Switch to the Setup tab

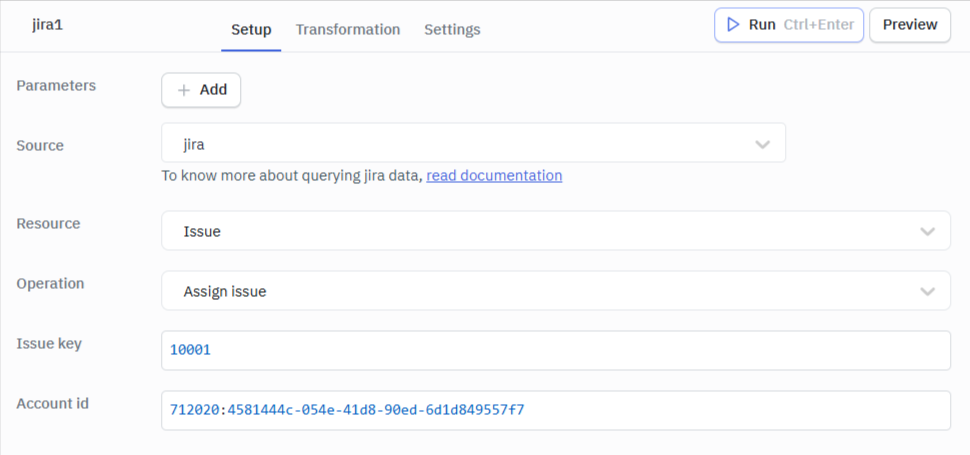click(251, 29)
